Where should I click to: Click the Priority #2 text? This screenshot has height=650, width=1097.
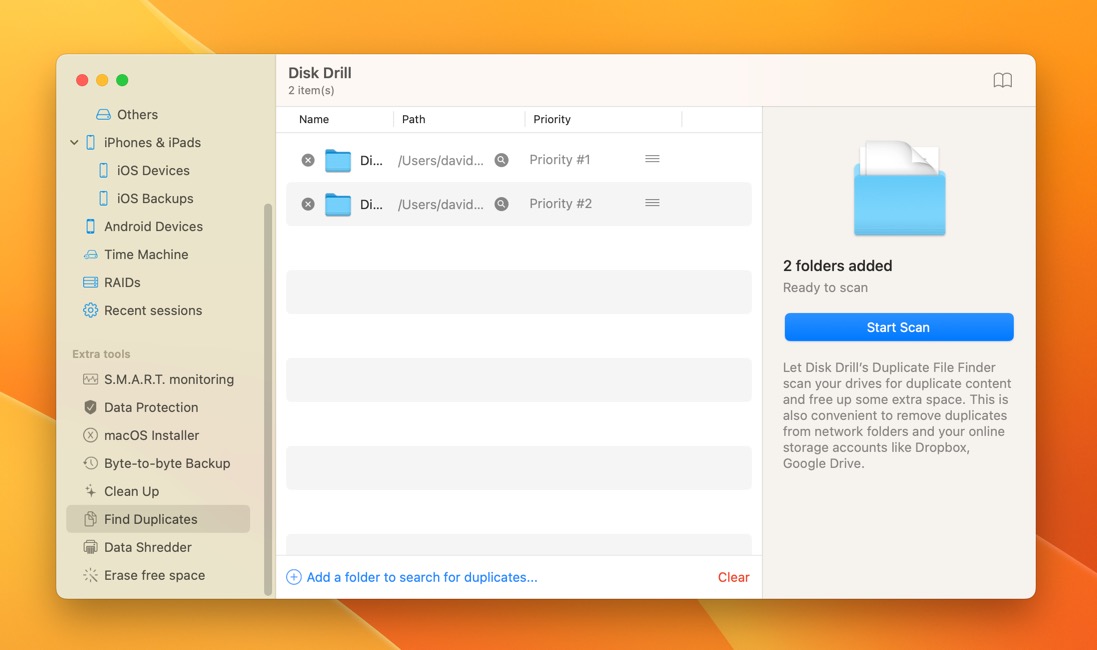click(560, 204)
